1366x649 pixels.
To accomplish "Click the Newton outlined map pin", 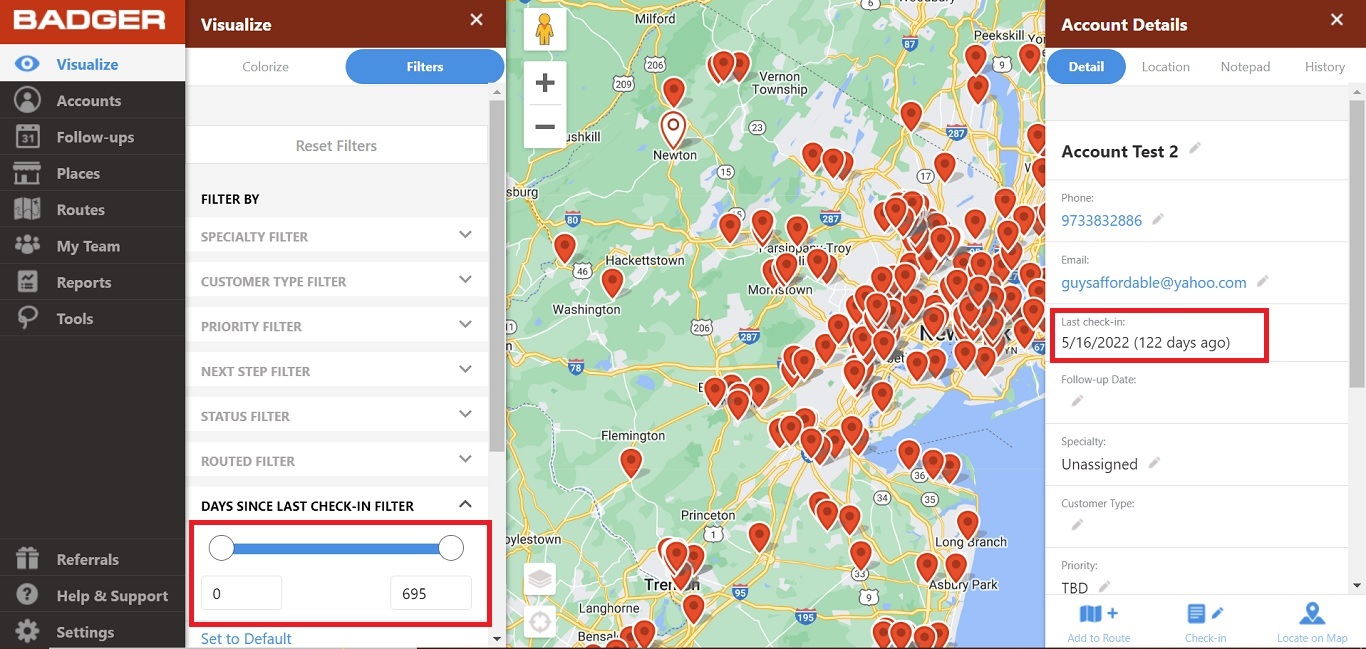I will (x=674, y=130).
